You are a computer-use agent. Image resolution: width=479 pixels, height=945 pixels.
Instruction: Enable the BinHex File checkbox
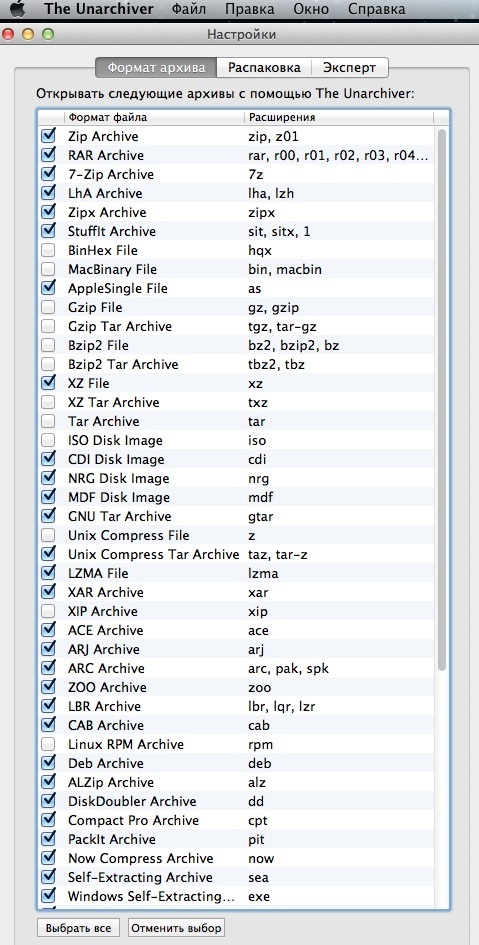click(48, 250)
